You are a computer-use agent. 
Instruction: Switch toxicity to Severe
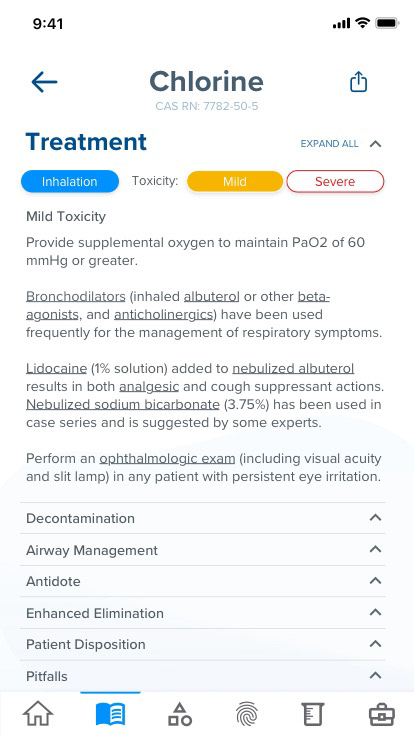335,182
